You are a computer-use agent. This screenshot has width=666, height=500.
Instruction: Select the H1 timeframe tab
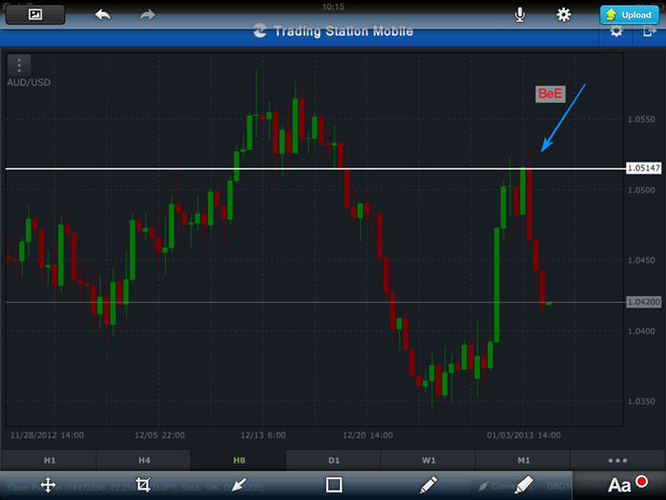(50, 460)
